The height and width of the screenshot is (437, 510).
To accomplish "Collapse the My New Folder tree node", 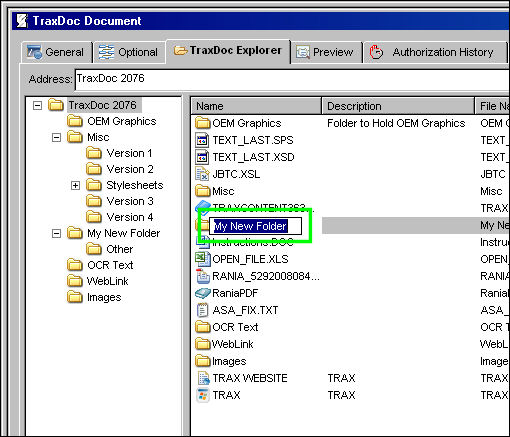I will (x=56, y=233).
